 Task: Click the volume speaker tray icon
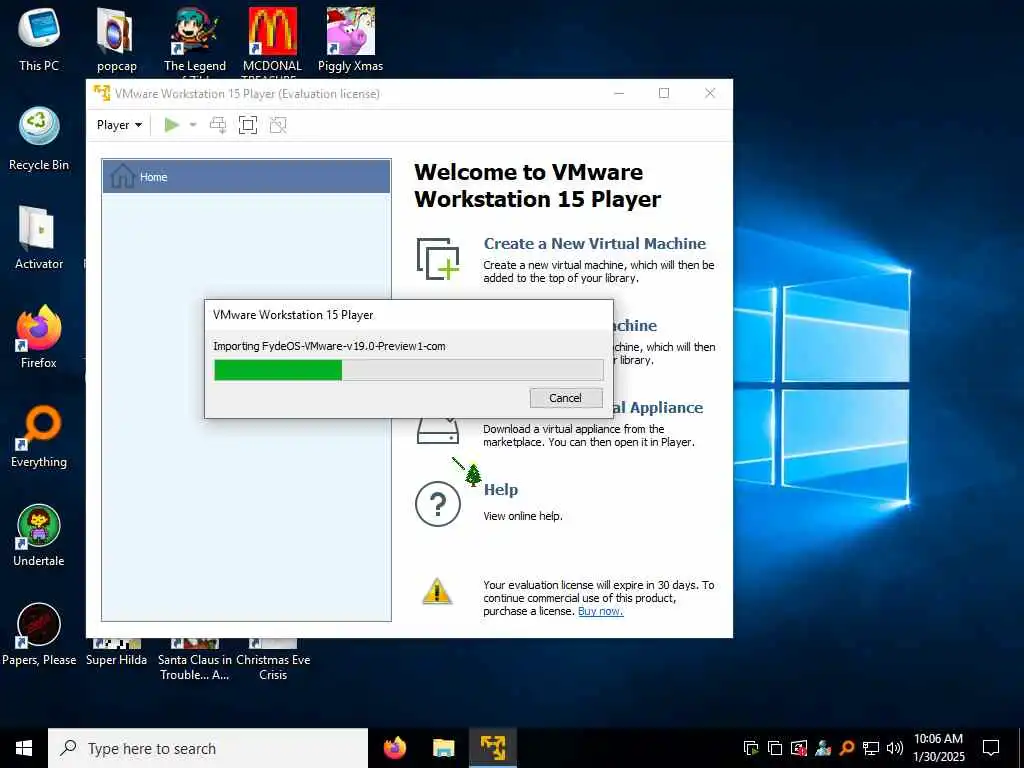pos(895,748)
